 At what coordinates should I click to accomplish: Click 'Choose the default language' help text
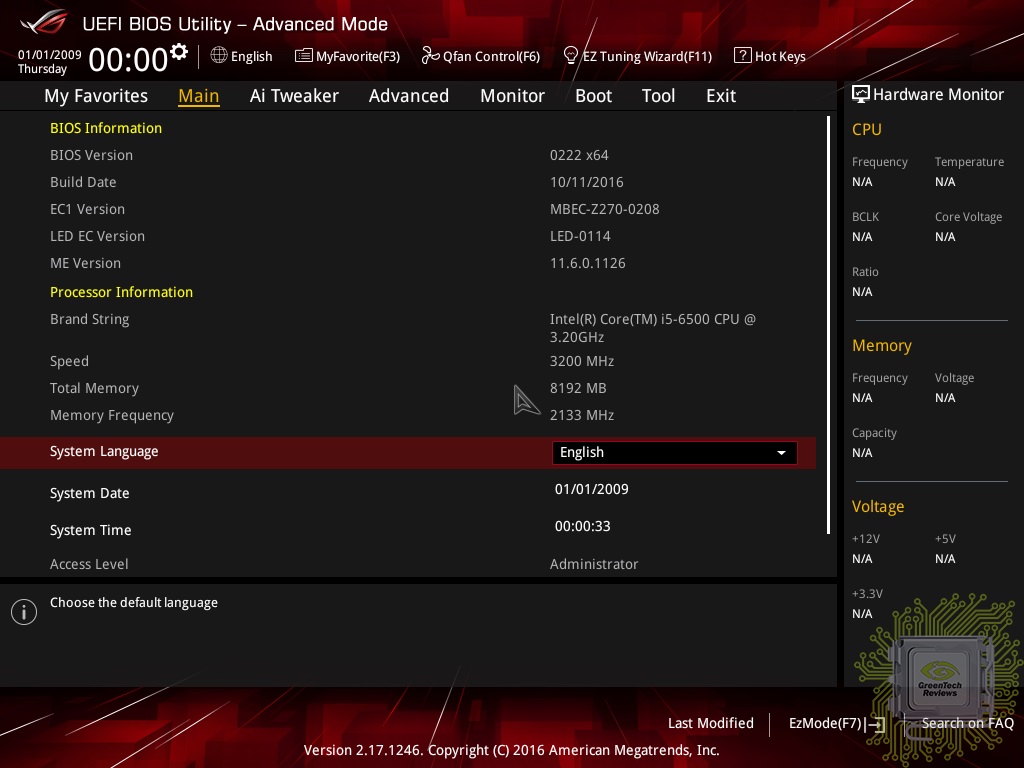[x=134, y=603]
